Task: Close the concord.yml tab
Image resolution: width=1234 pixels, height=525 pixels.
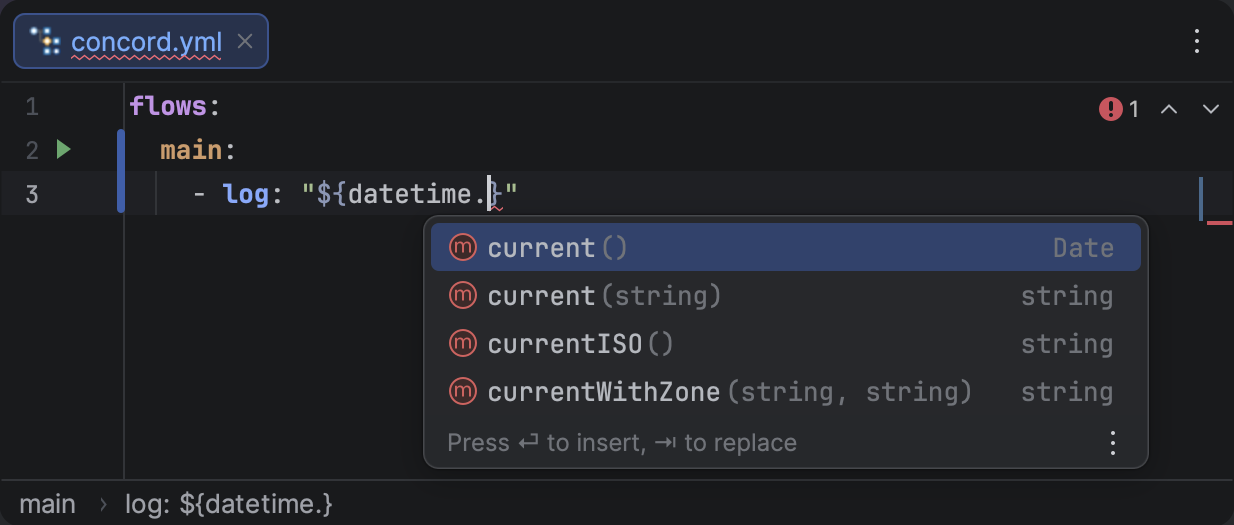Action: tap(245, 42)
